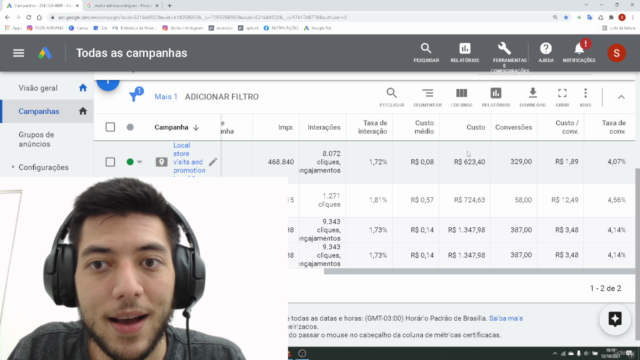Click the blue plus new campaign button
The width and height of the screenshot is (640, 360).
pyautogui.click(x=108, y=83)
